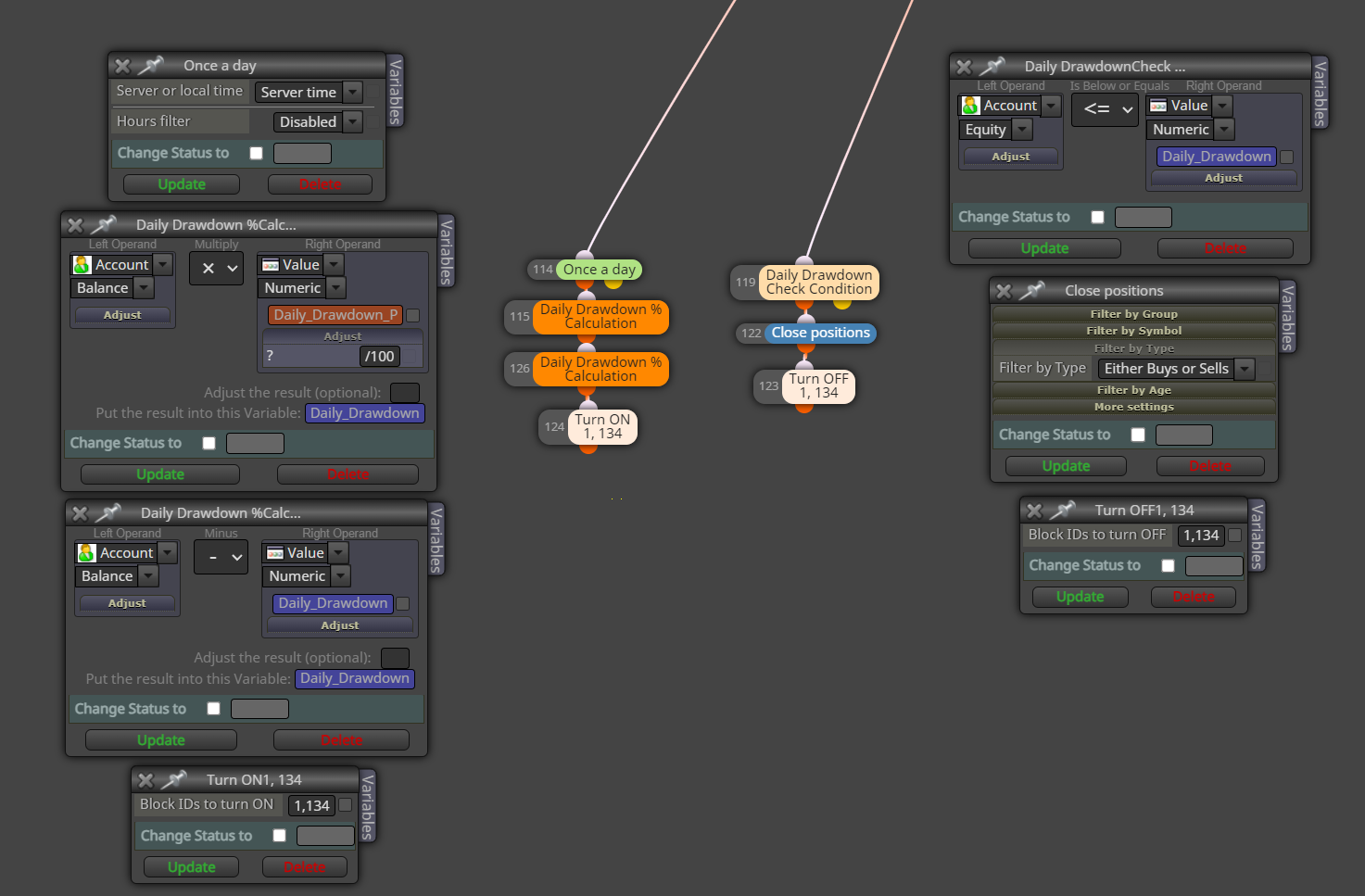Pin the Multiply Daily Drawdown %Calc panel

click(x=103, y=224)
